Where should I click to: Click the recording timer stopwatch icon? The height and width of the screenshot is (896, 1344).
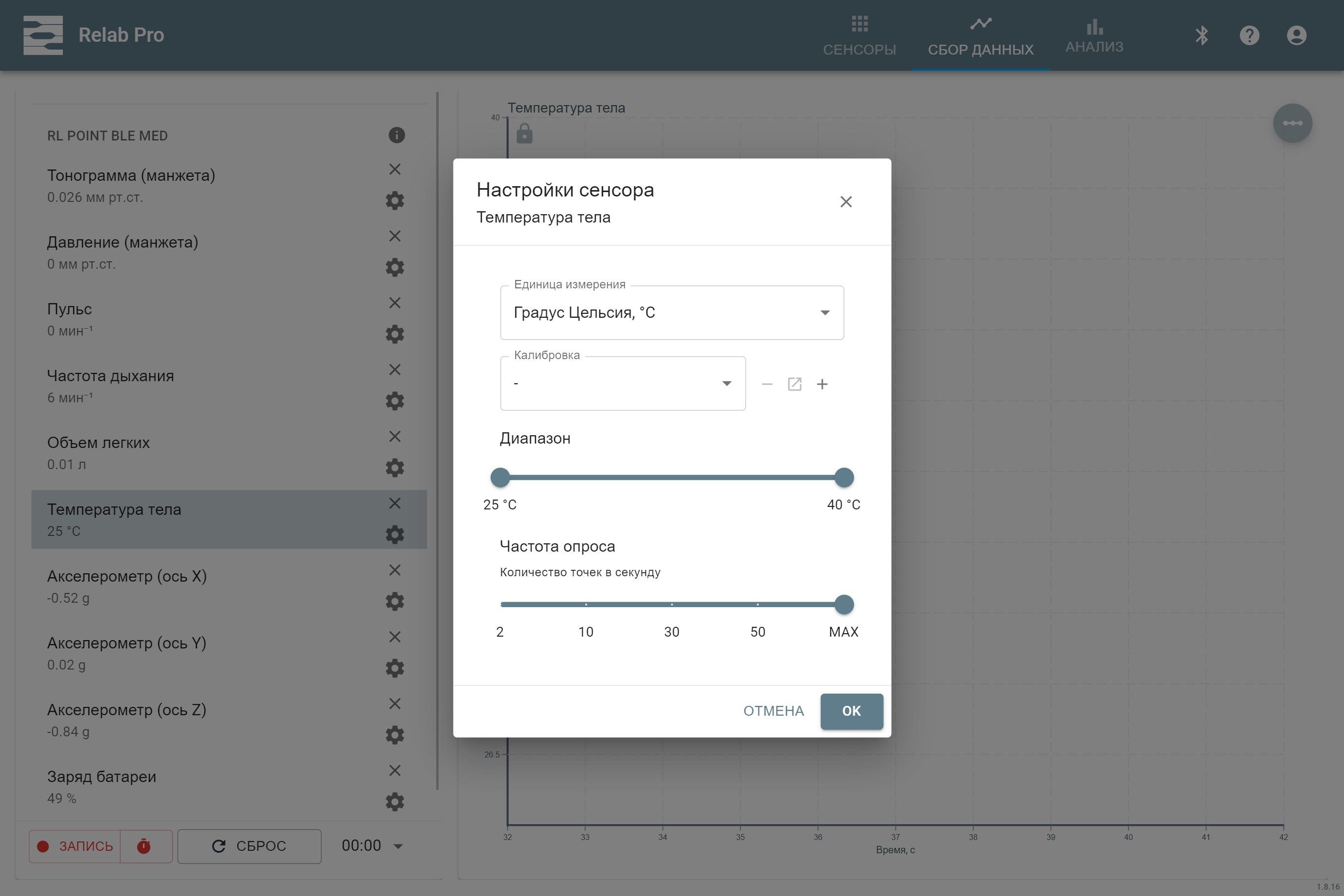[x=144, y=846]
